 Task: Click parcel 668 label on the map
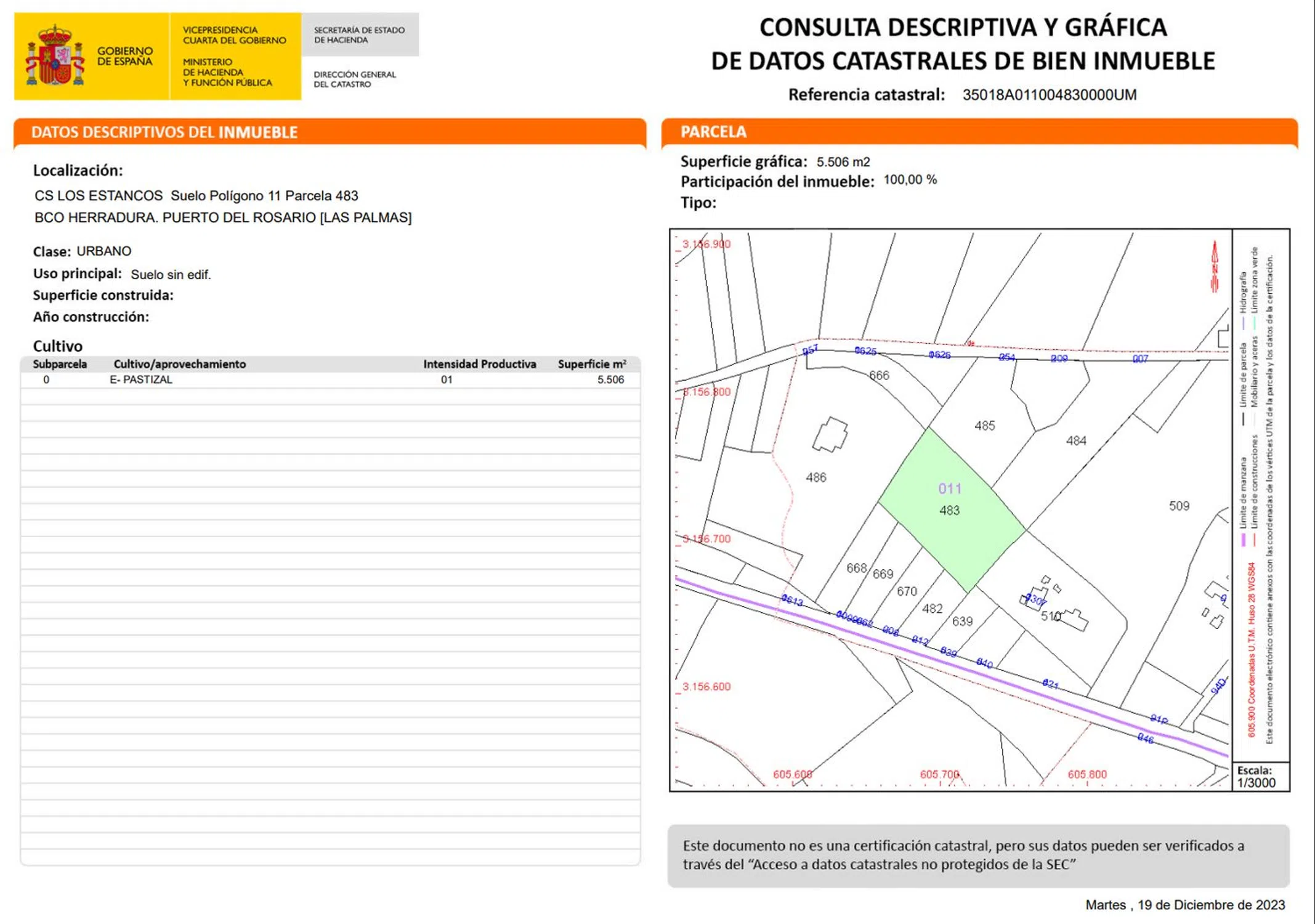pos(857,568)
